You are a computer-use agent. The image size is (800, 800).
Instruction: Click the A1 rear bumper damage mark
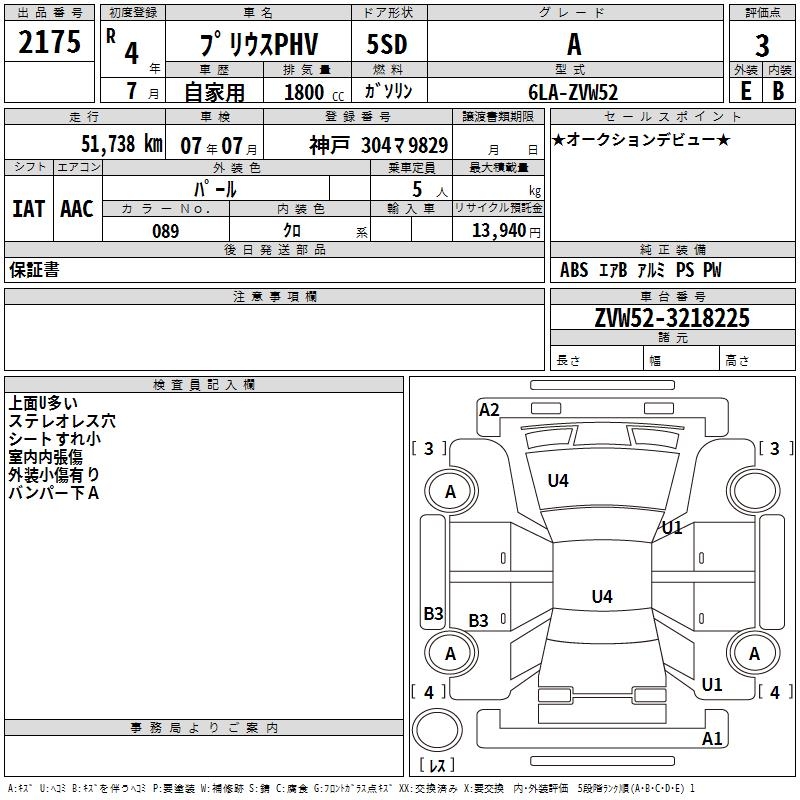tap(712, 739)
